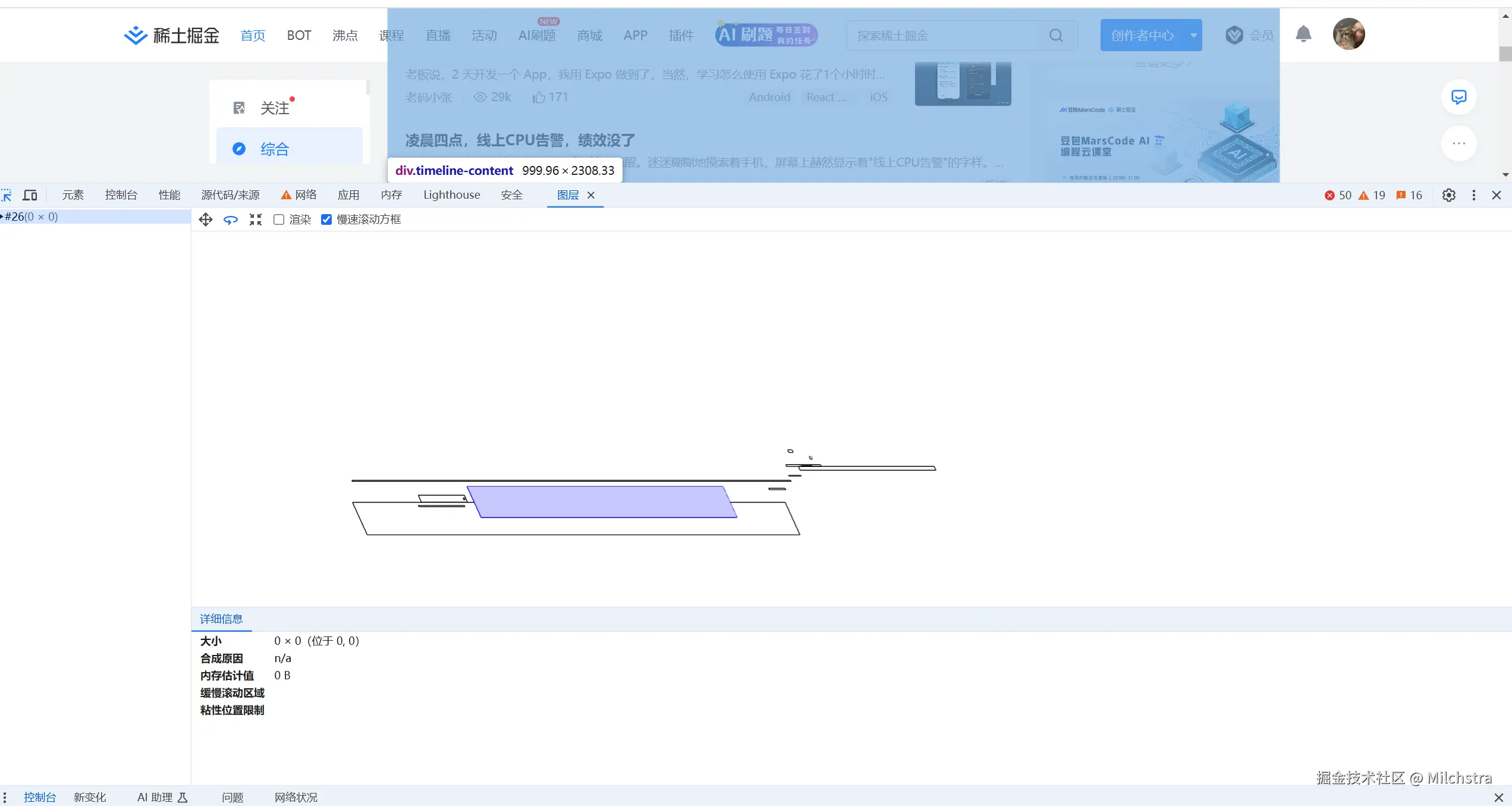Toggle the device toolbar emulation icon
The width and height of the screenshot is (1512, 806).
(x=30, y=195)
